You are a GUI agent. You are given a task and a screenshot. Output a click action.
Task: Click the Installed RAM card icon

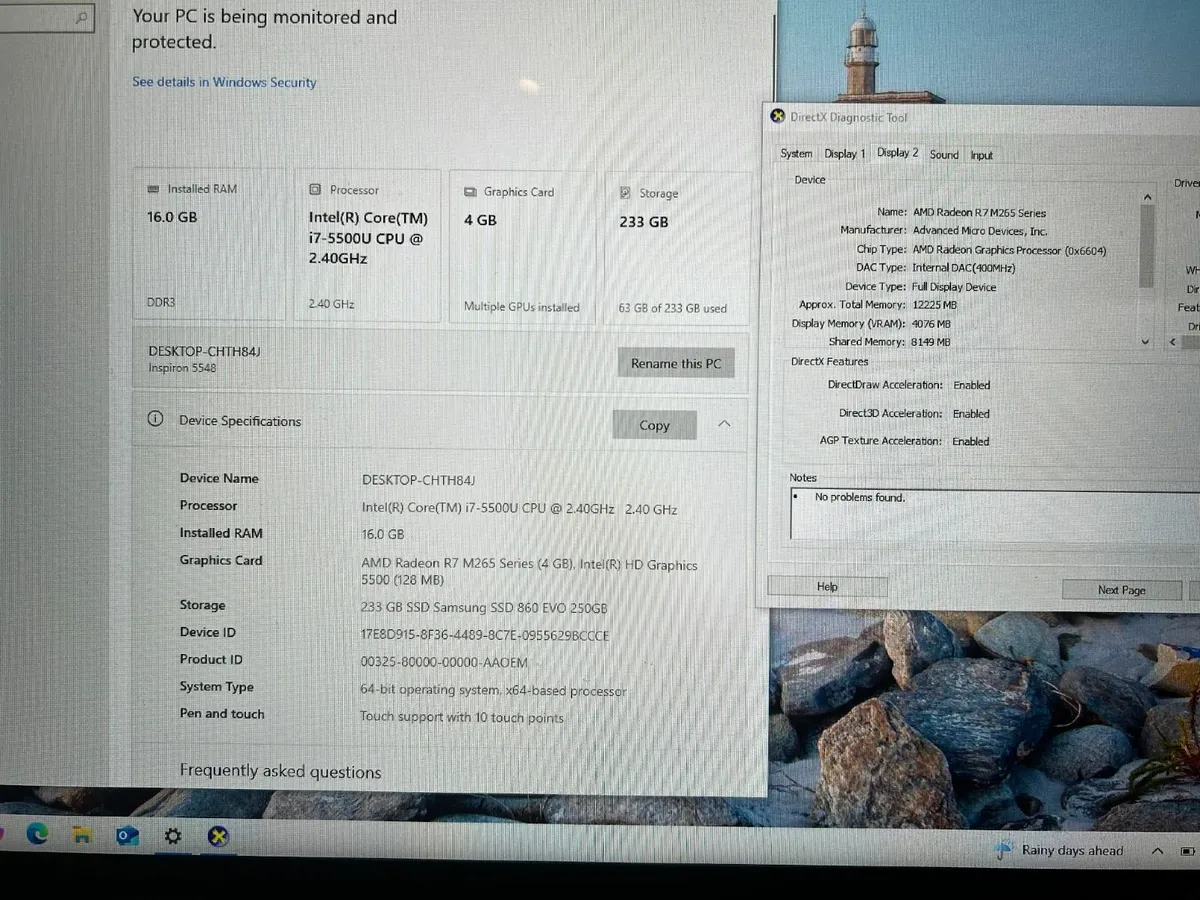pos(153,188)
